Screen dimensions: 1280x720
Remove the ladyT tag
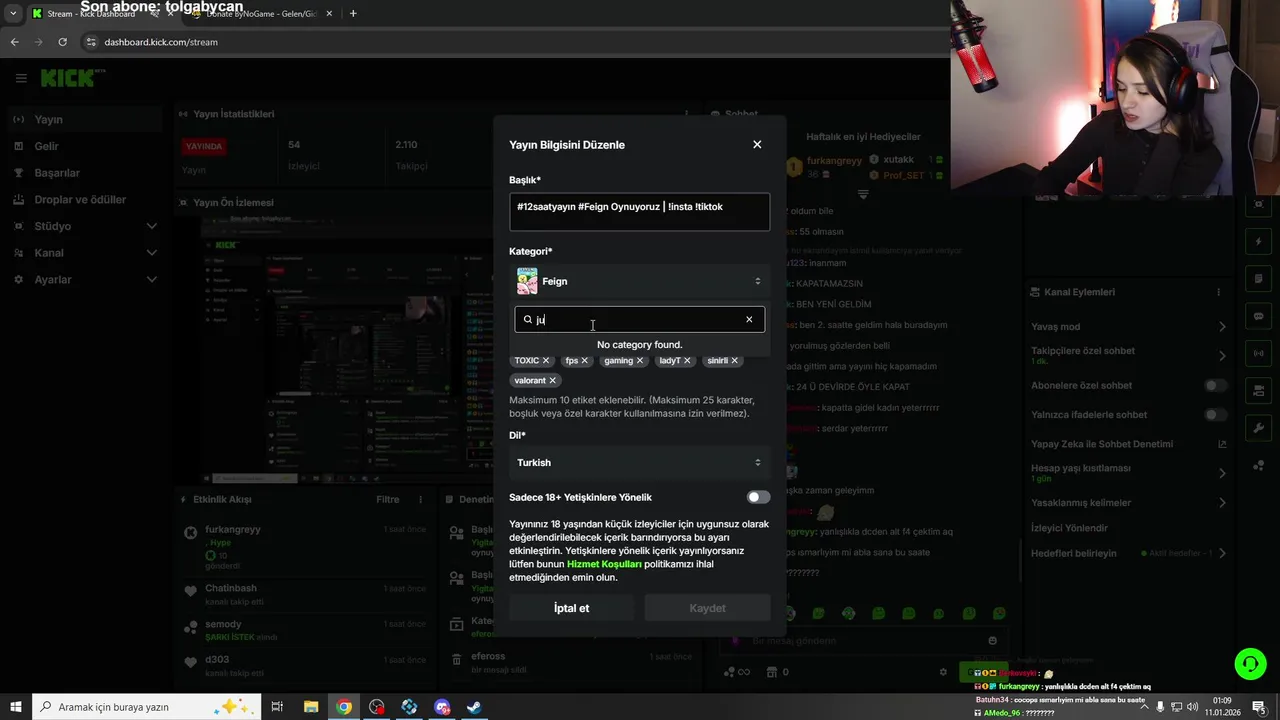(x=687, y=361)
